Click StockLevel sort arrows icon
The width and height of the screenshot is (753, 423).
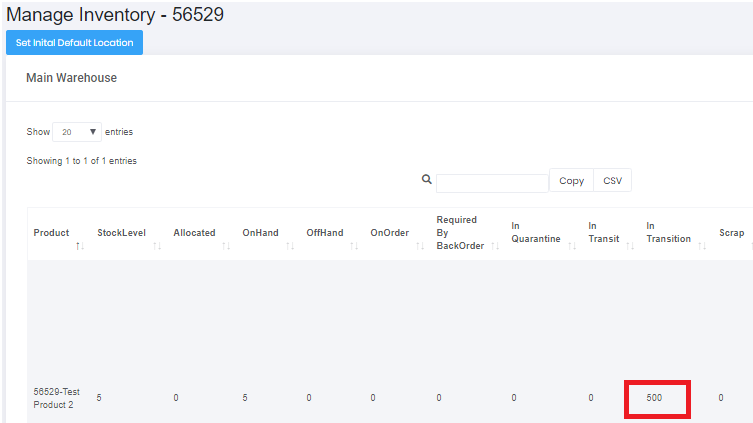157,246
